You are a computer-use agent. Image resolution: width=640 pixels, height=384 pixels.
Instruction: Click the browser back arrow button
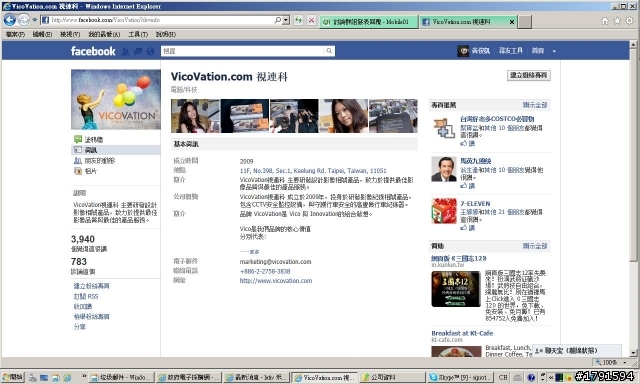(x=10, y=20)
